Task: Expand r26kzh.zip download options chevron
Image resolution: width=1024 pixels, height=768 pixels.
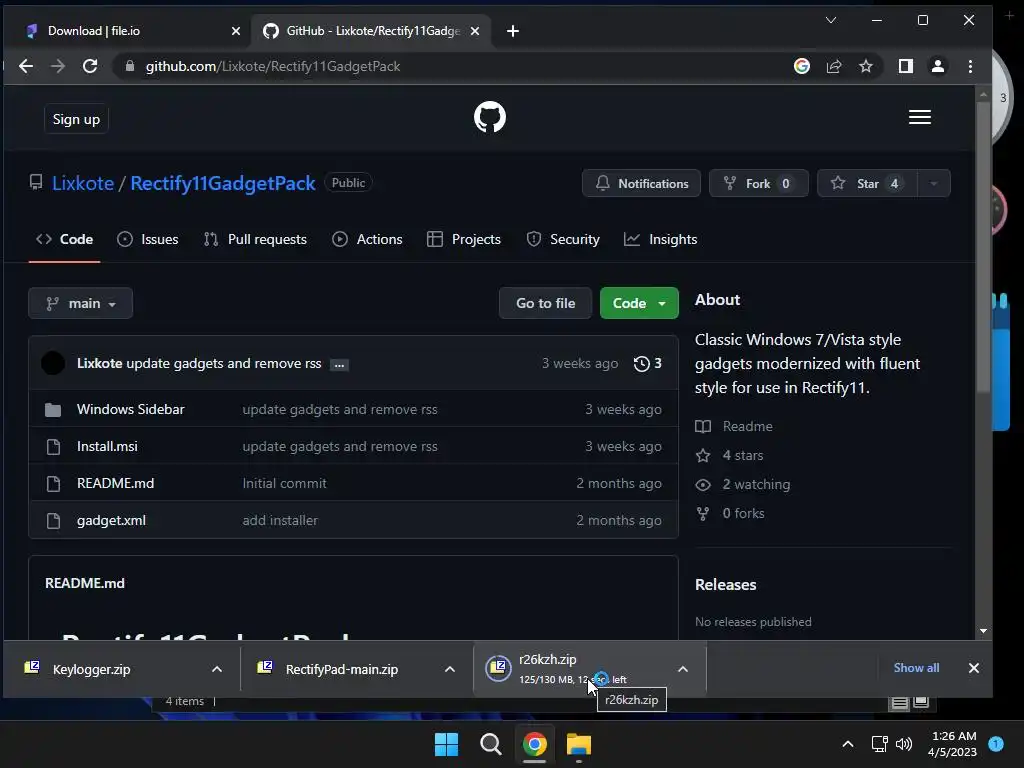Action: tap(683, 669)
